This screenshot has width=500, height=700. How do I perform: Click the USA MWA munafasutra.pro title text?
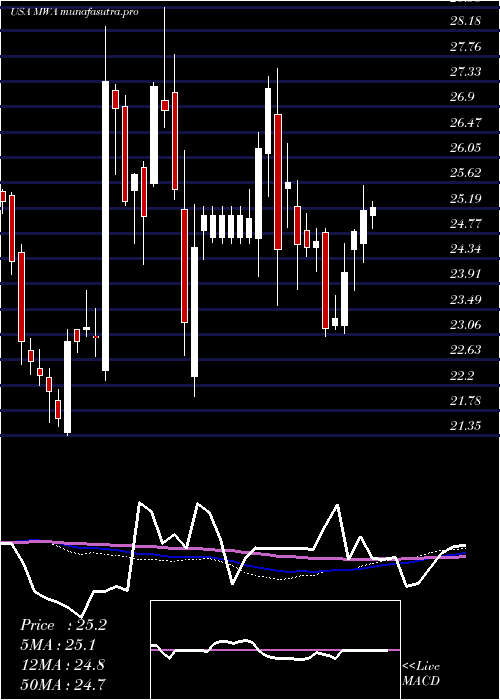point(74,12)
